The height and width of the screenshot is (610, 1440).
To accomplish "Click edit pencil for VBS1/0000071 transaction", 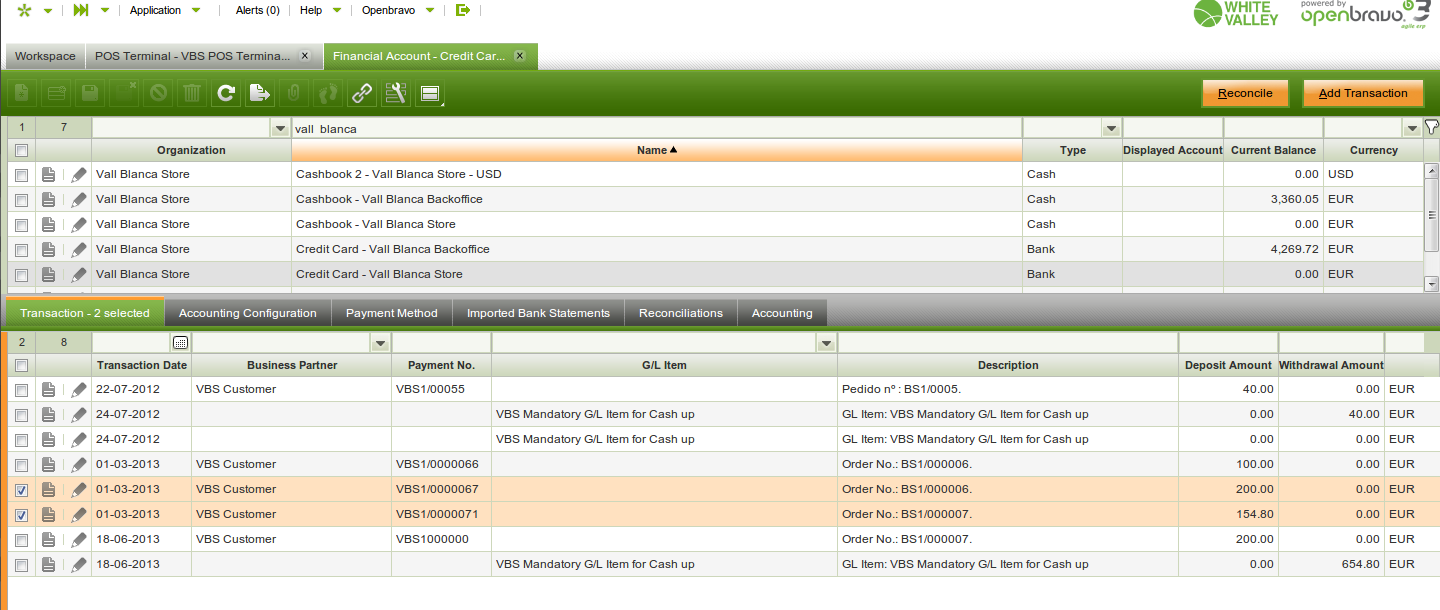I will [79, 514].
